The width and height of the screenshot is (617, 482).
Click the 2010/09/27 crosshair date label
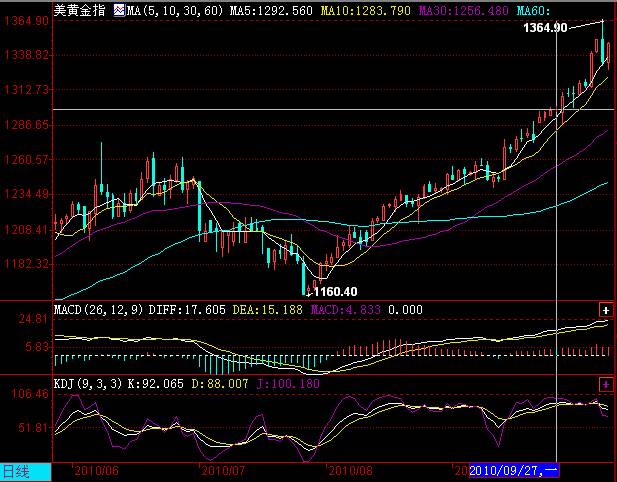point(514,470)
